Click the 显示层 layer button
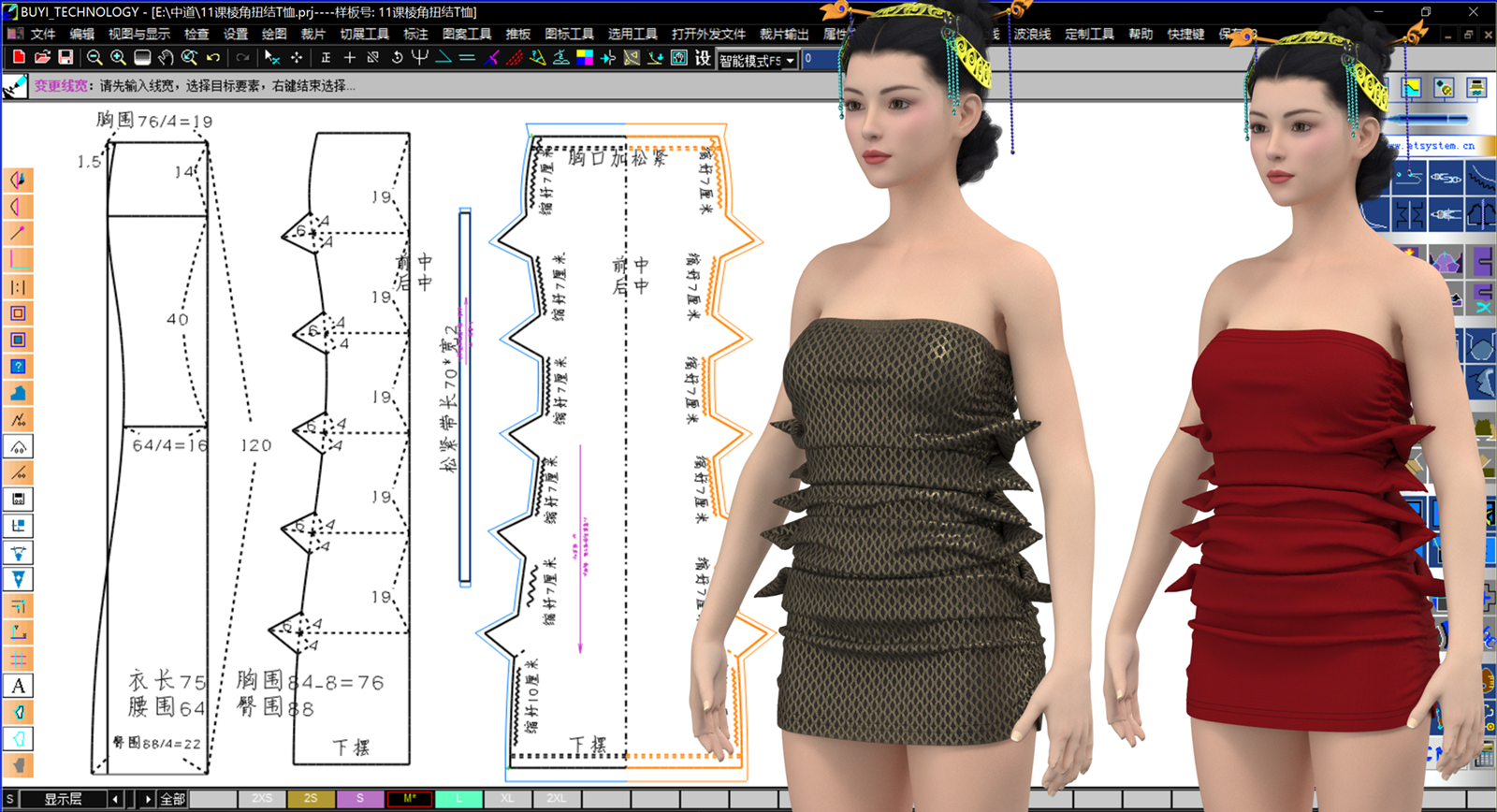This screenshot has width=1497, height=812. 64,799
